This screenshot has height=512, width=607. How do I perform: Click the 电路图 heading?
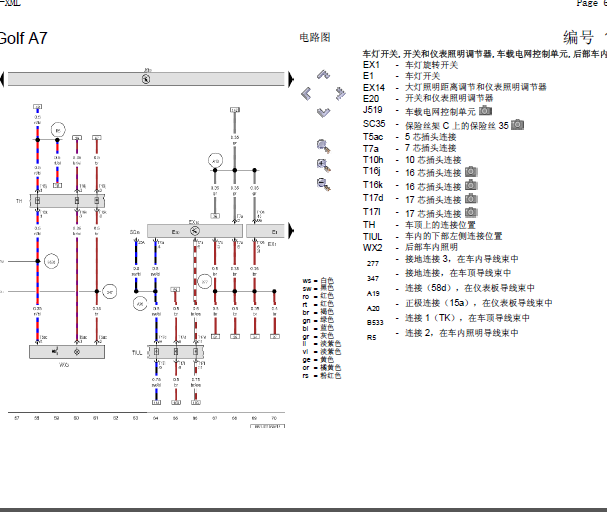point(315,37)
